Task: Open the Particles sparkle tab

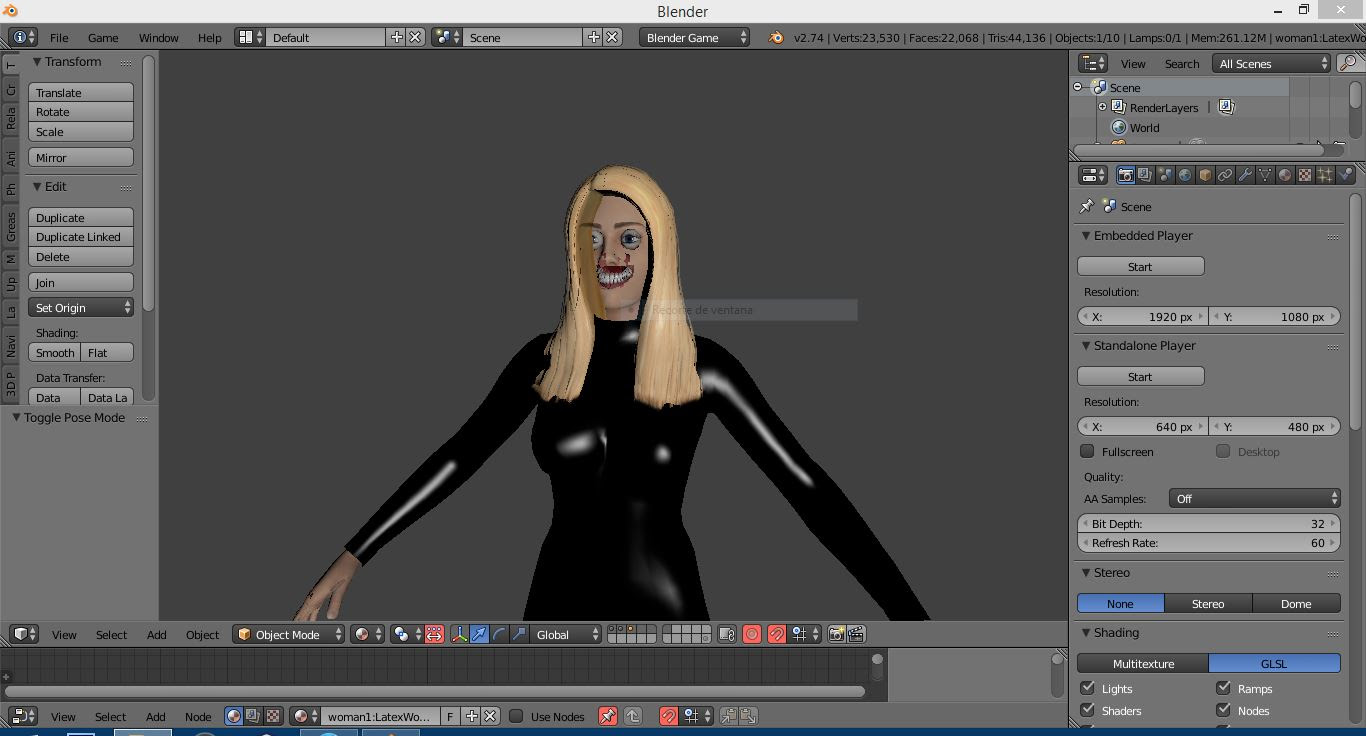Action: click(x=1325, y=175)
